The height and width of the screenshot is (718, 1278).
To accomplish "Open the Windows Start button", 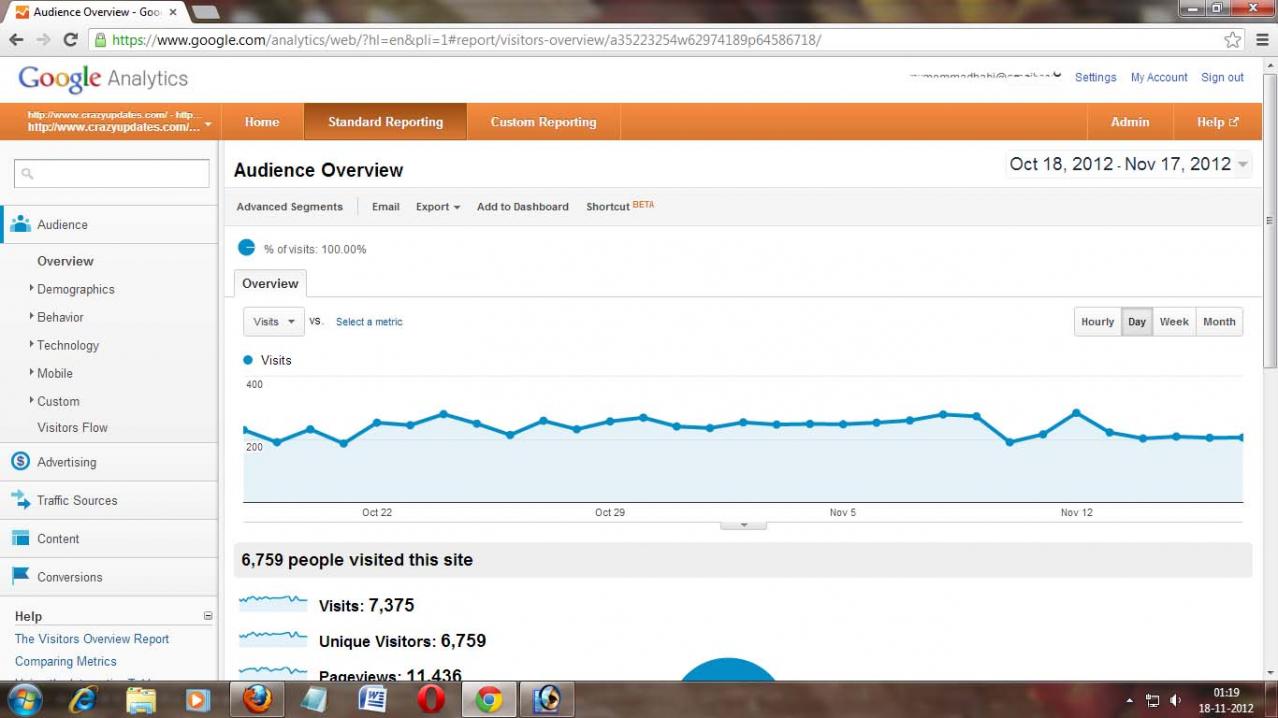I will 23,699.
